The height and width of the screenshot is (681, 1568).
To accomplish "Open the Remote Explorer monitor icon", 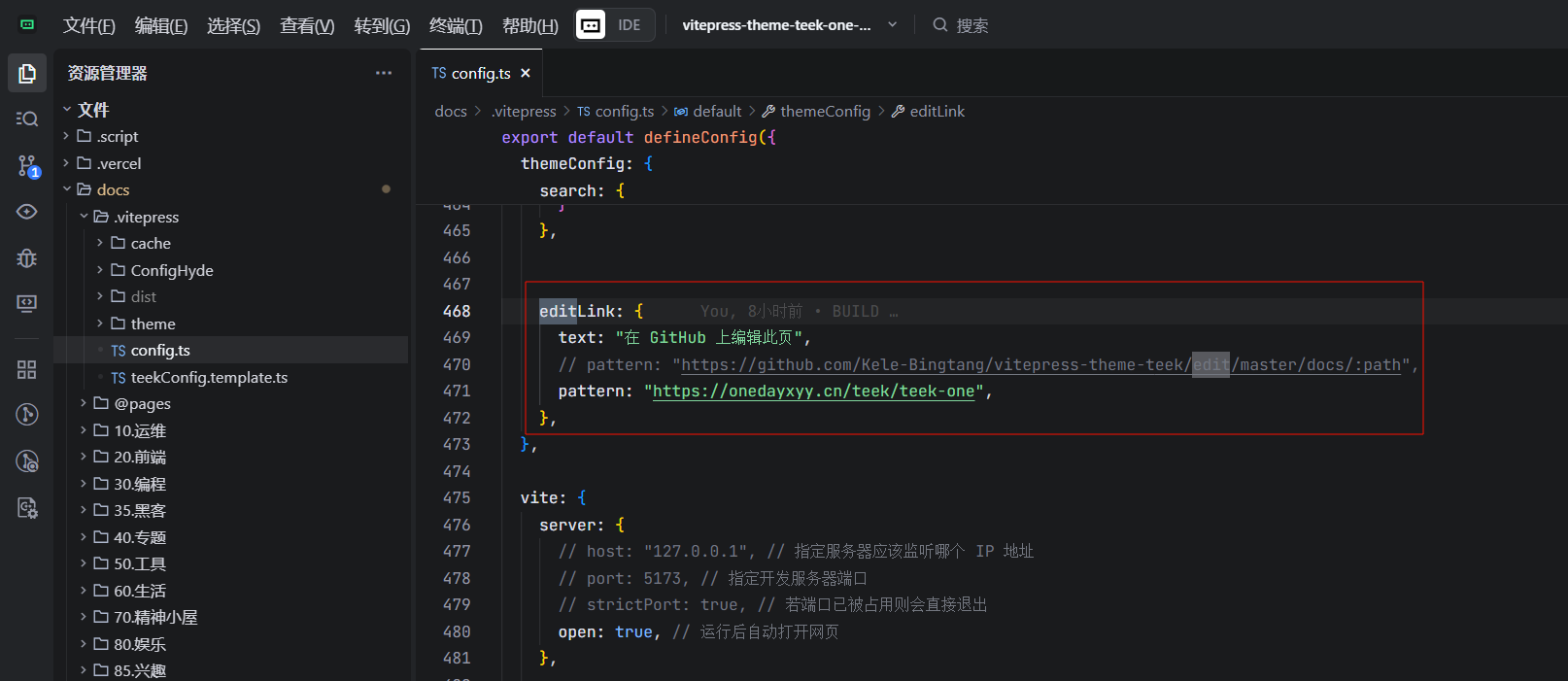I will click(27, 303).
